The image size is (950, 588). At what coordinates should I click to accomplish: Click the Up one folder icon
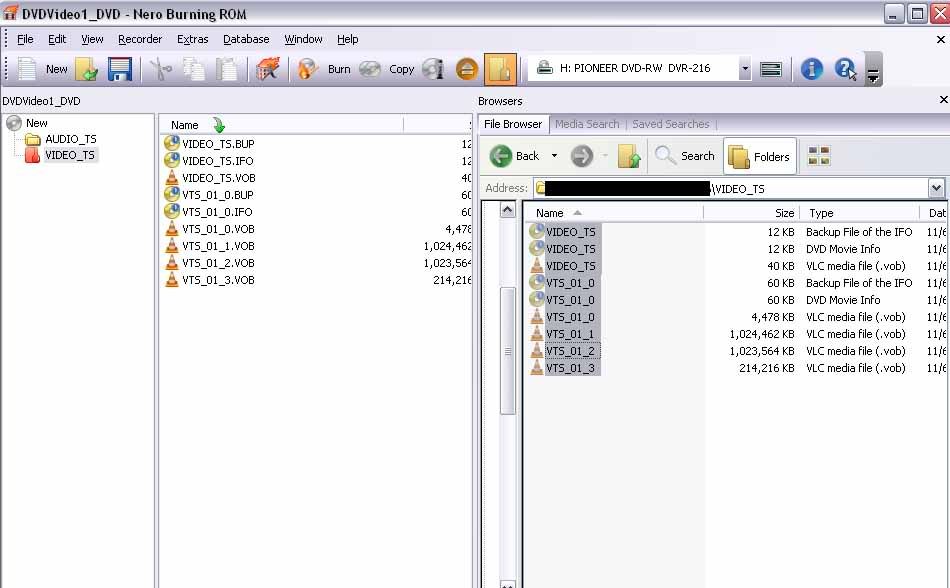tap(629, 156)
